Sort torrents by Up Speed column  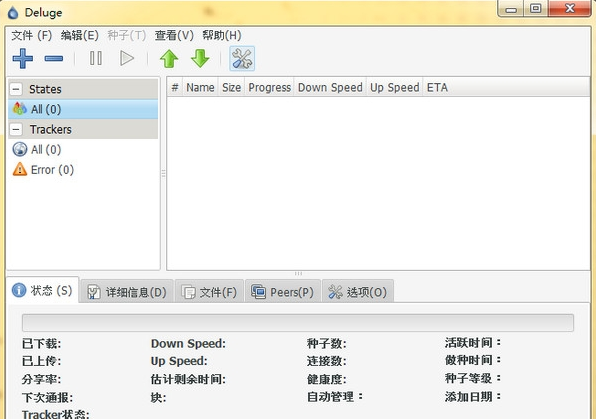[x=395, y=87]
